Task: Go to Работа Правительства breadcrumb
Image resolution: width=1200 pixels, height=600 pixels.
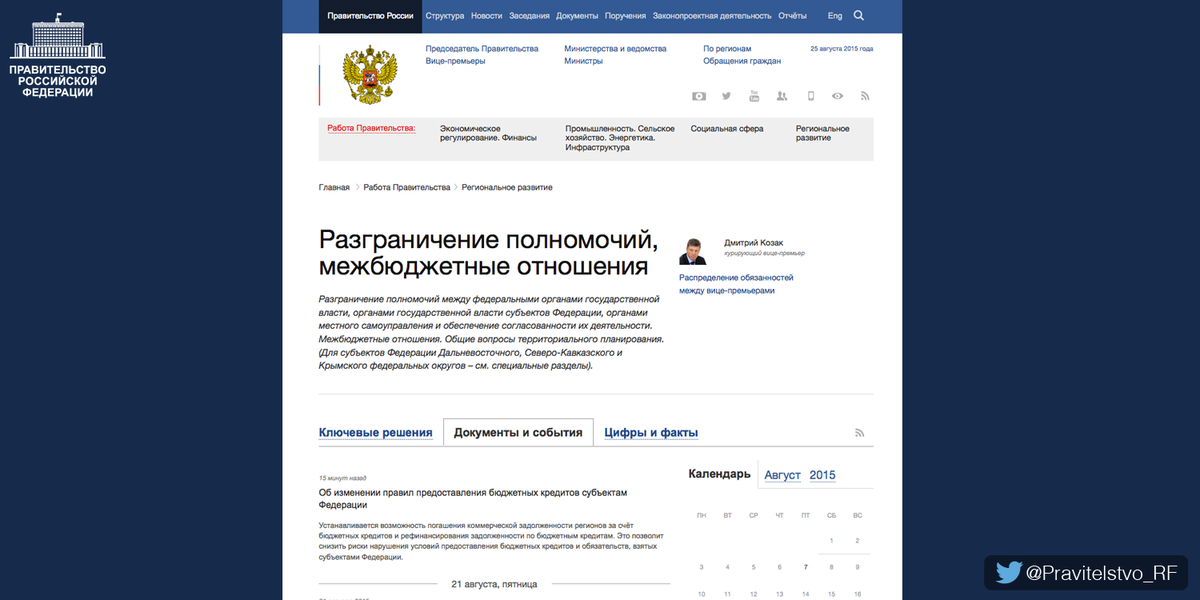Action: pyautogui.click(x=407, y=187)
